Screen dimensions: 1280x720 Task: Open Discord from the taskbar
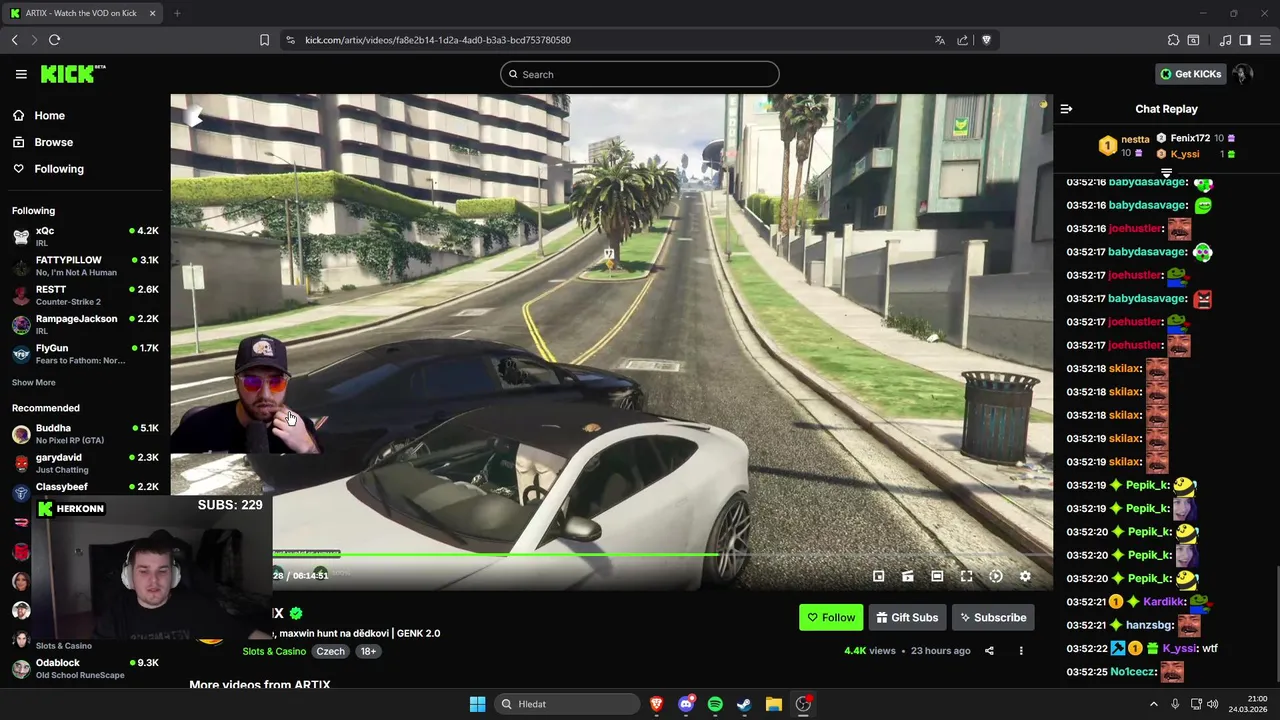(686, 704)
